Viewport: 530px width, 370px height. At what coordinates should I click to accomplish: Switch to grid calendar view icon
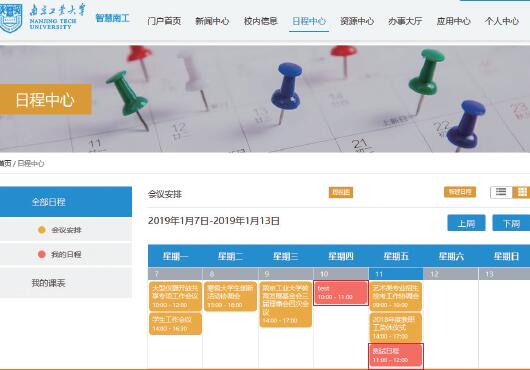pos(522,192)
